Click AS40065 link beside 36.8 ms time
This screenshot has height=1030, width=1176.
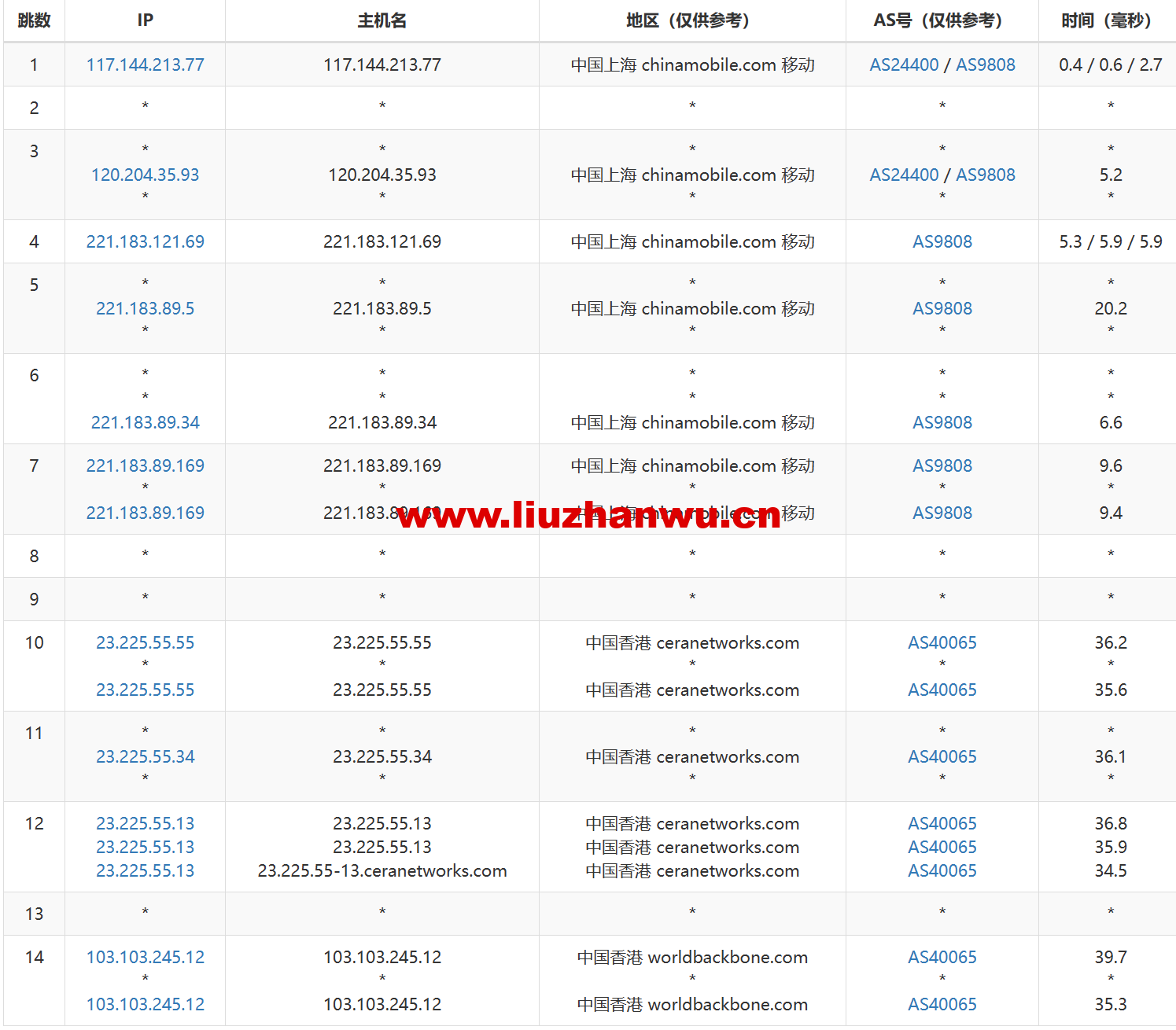[942, 823]
